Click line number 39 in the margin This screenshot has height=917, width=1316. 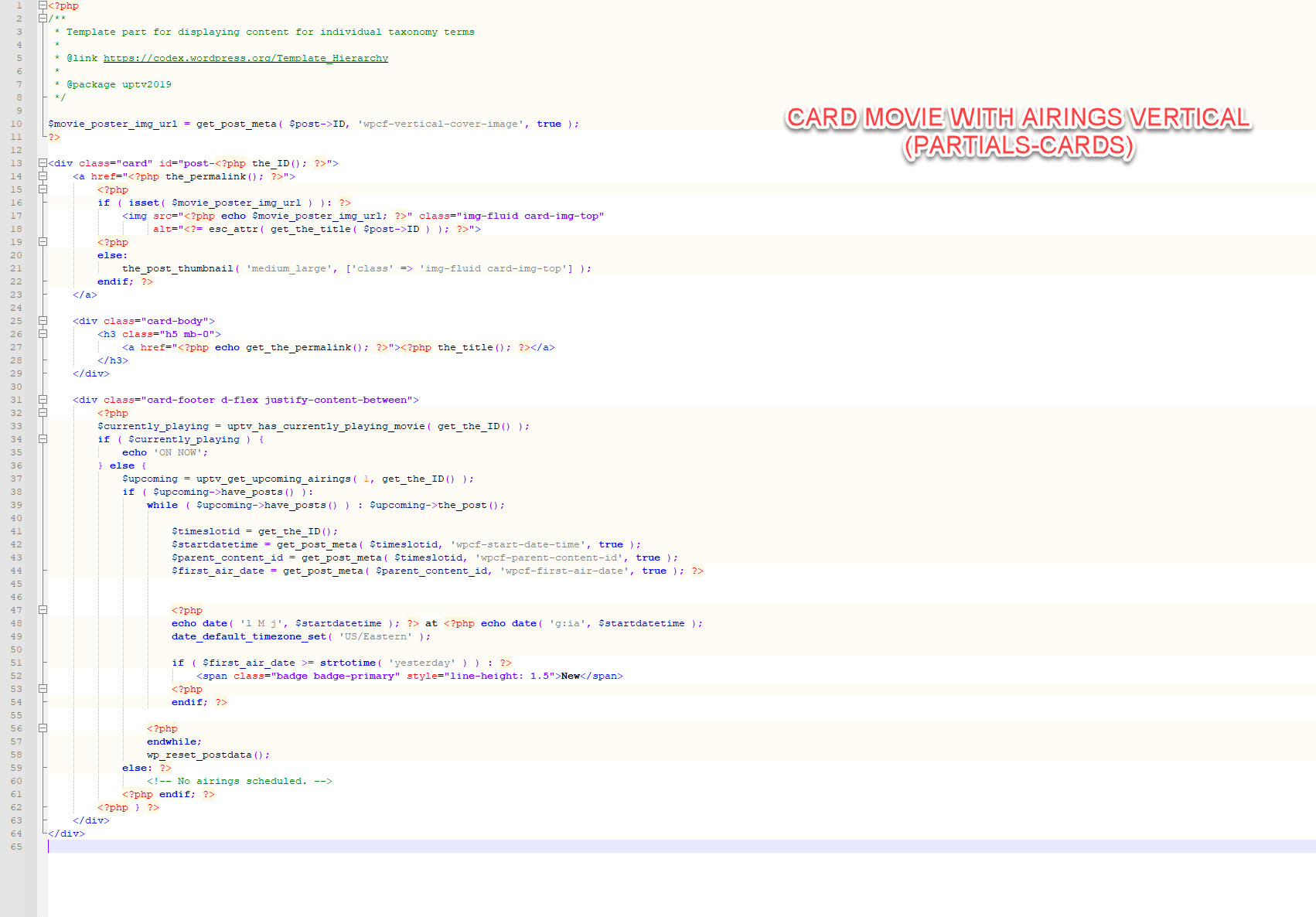pos(16,505)
